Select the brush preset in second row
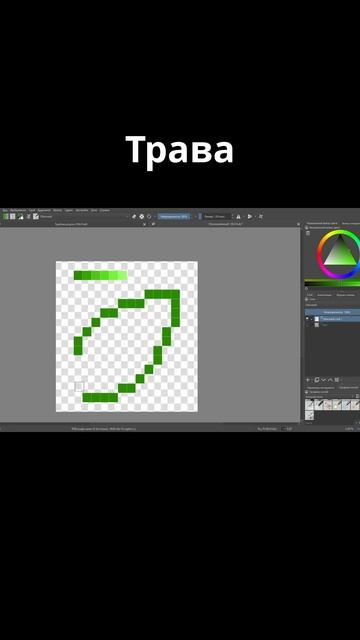Viewport: 360px width, 640px height. [x=309, y=416]
